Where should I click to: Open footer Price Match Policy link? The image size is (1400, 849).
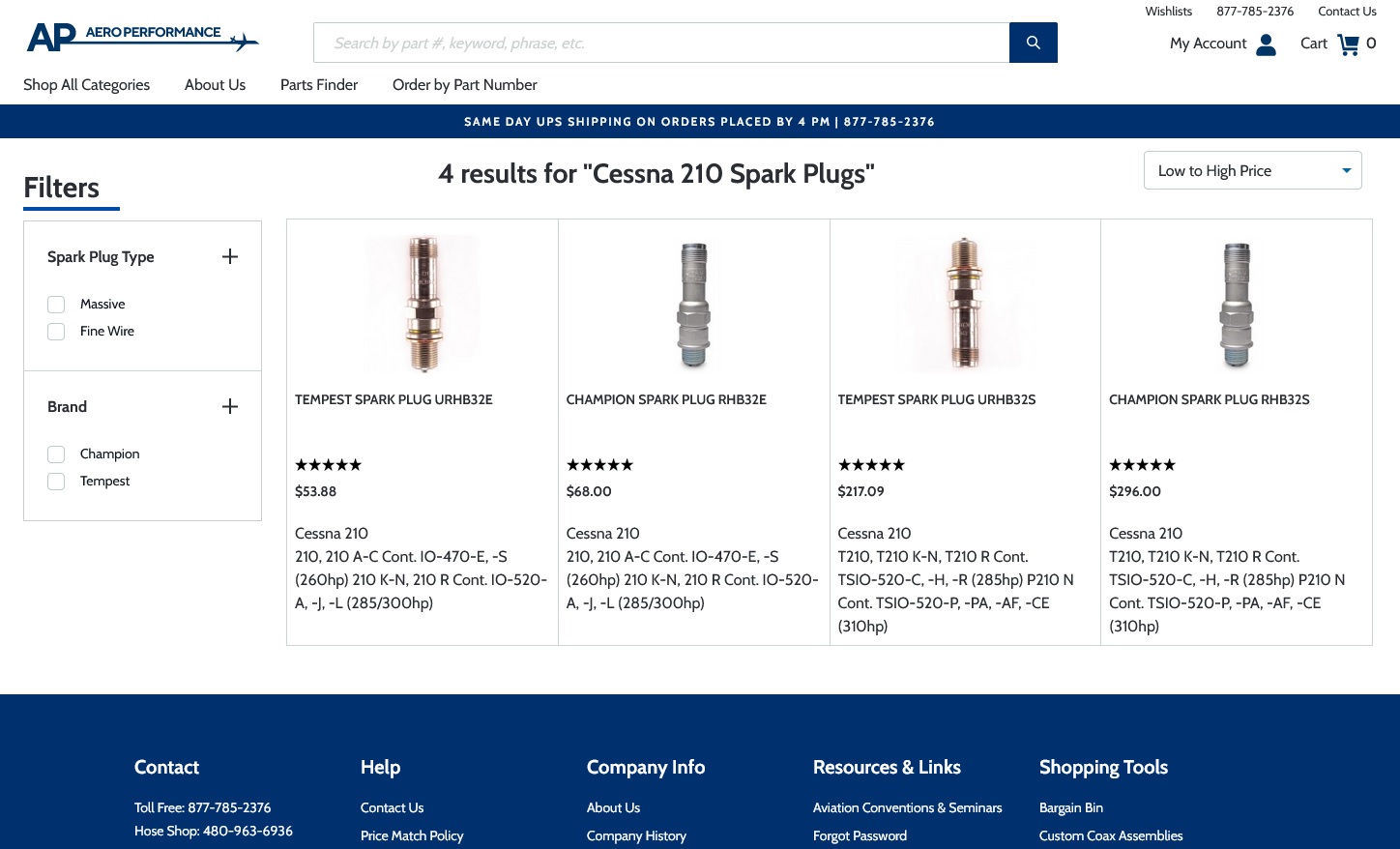point(412,835)
